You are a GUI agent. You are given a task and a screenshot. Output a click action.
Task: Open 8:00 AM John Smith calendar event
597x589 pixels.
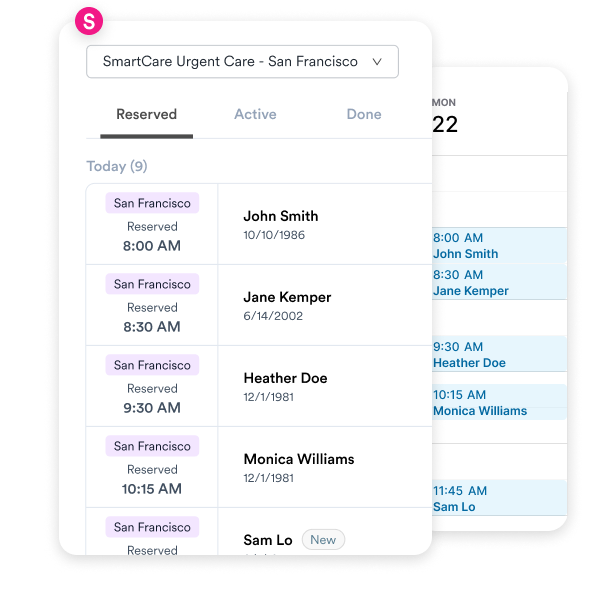tap(500, 246)
